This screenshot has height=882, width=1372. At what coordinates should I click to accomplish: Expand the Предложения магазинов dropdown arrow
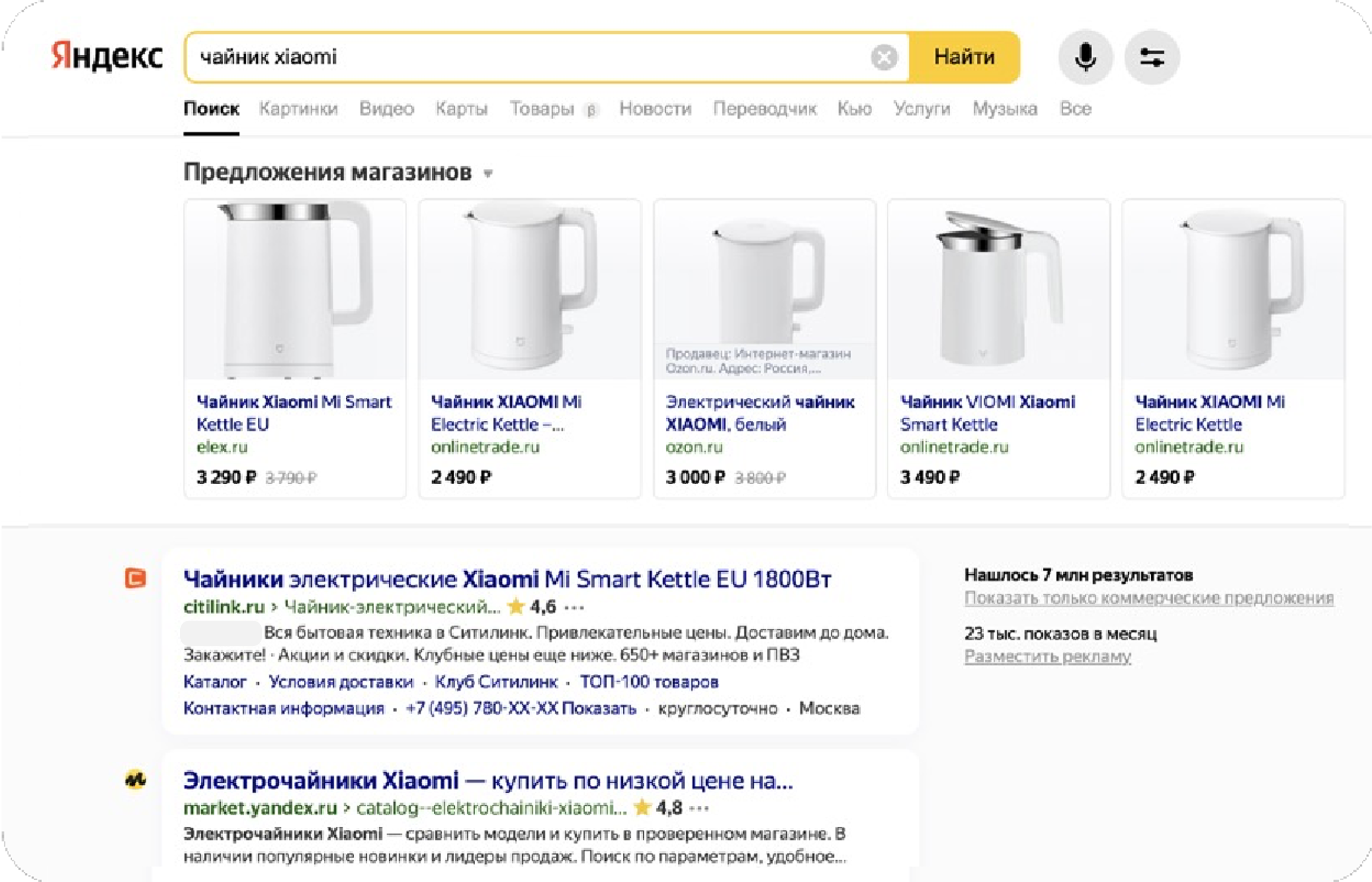pyautogui.click(x=487, y=173)
